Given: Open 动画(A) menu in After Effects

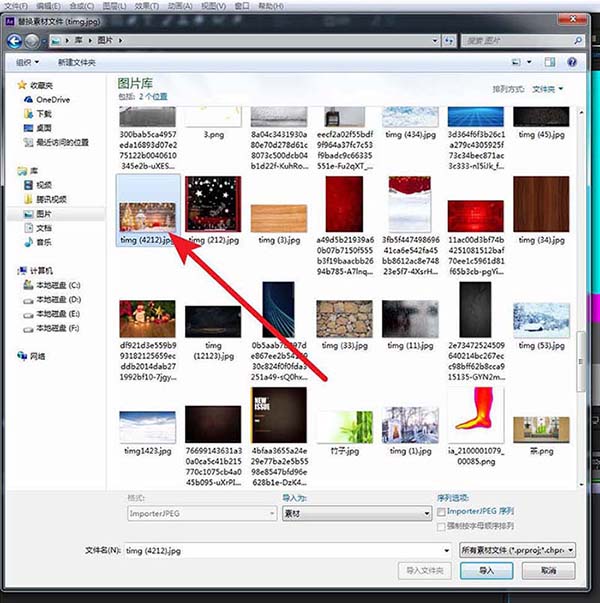Looking at the screenshot, I should (180, 6).
